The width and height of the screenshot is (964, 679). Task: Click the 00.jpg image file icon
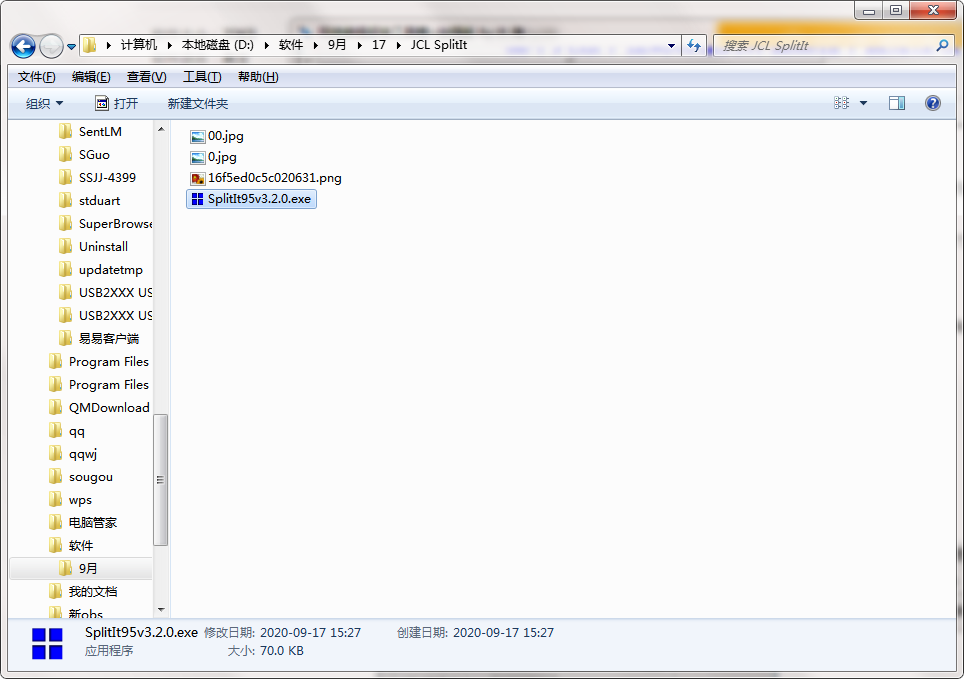(197, 137)
